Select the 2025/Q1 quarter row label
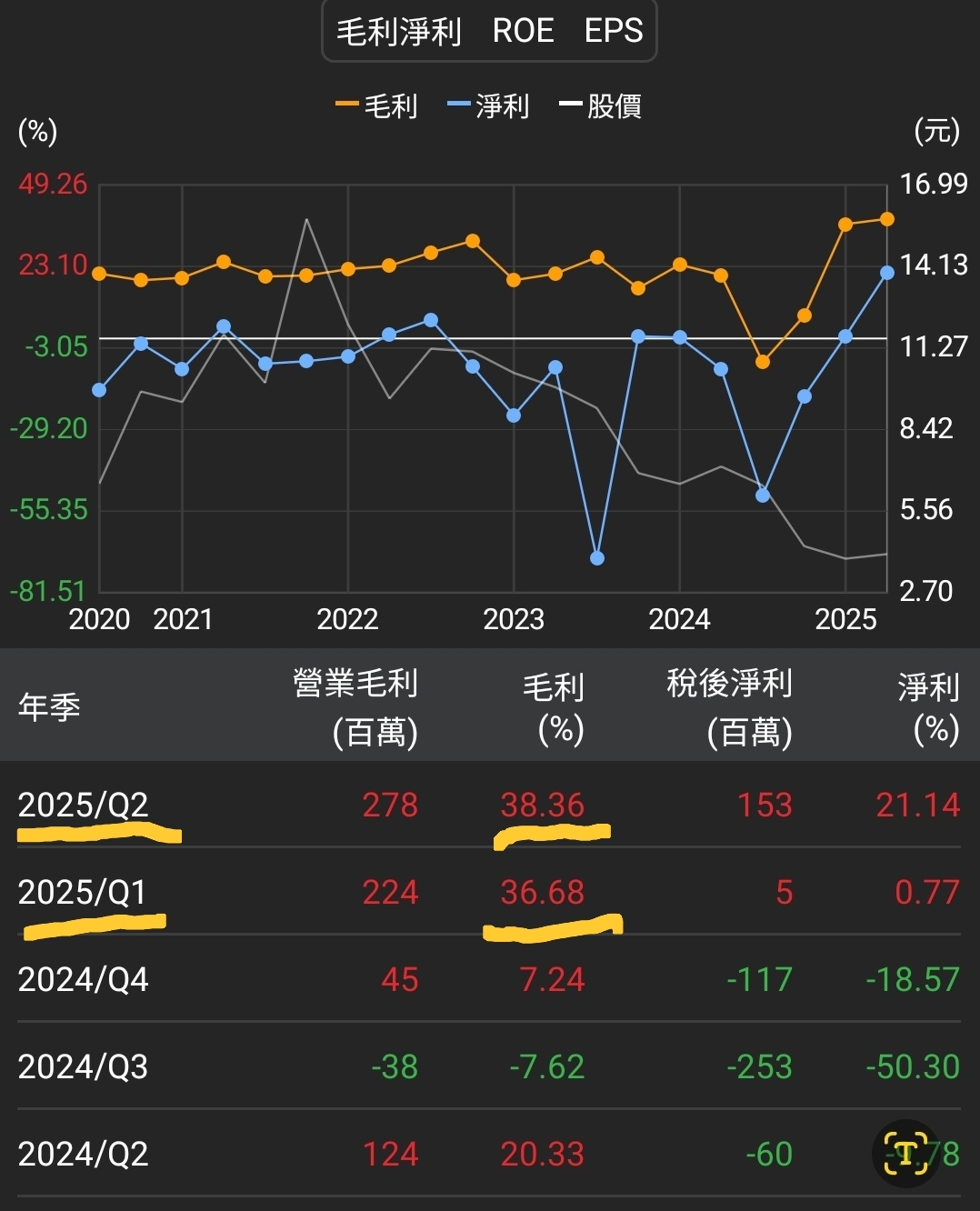Screen dimensions: 980x1211 pyautogui.click(x=82, y=892)
